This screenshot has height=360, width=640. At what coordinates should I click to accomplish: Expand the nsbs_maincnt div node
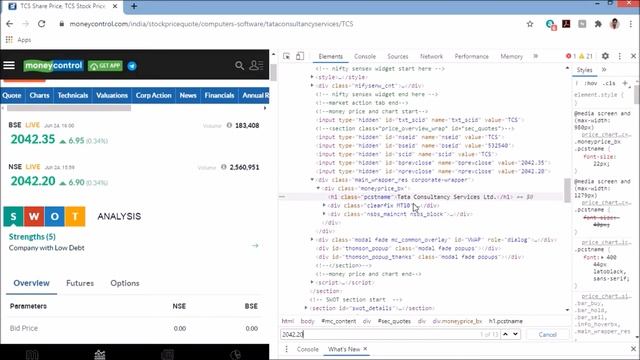pos(324,214)
